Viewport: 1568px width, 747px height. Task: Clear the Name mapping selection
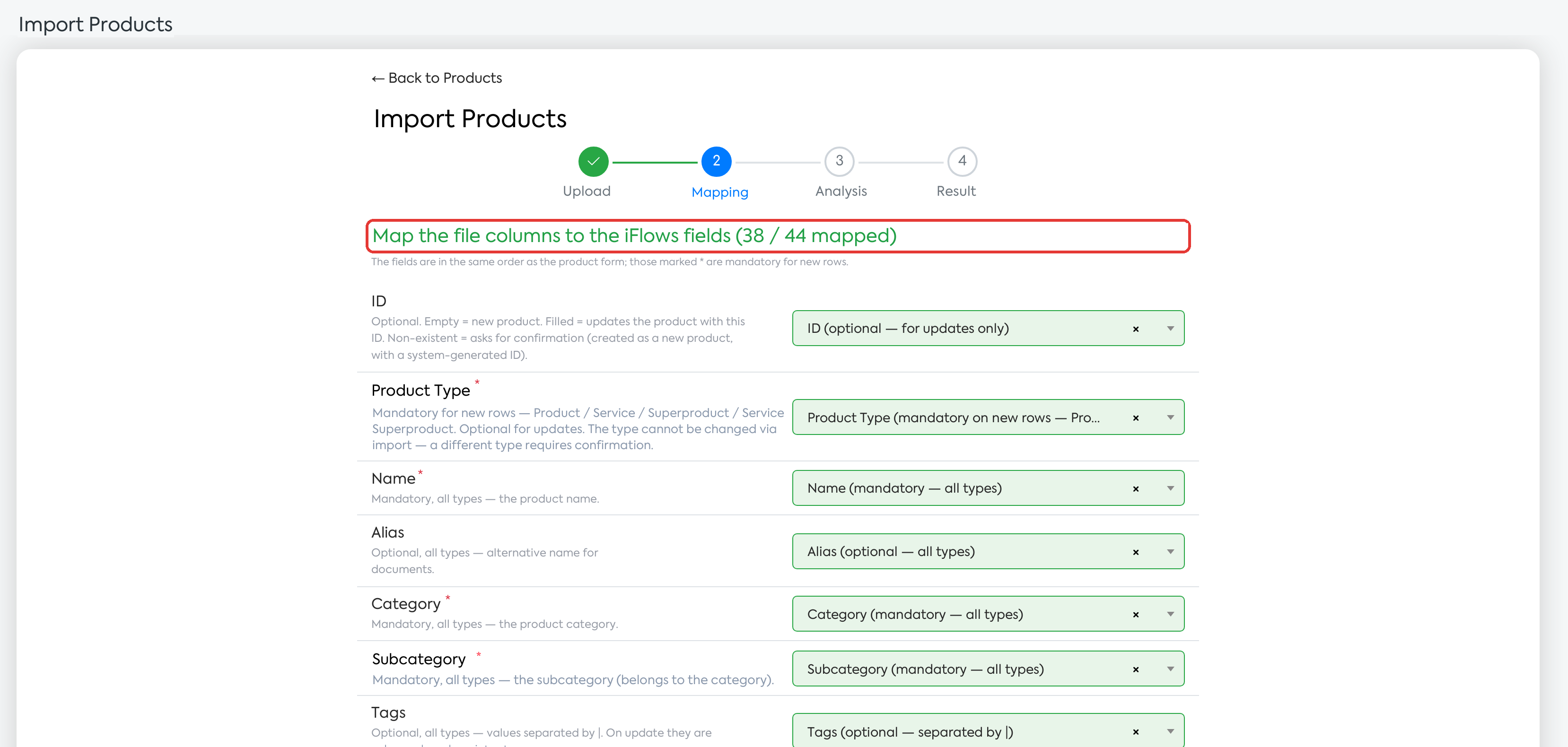click(x=1135, y=489)
